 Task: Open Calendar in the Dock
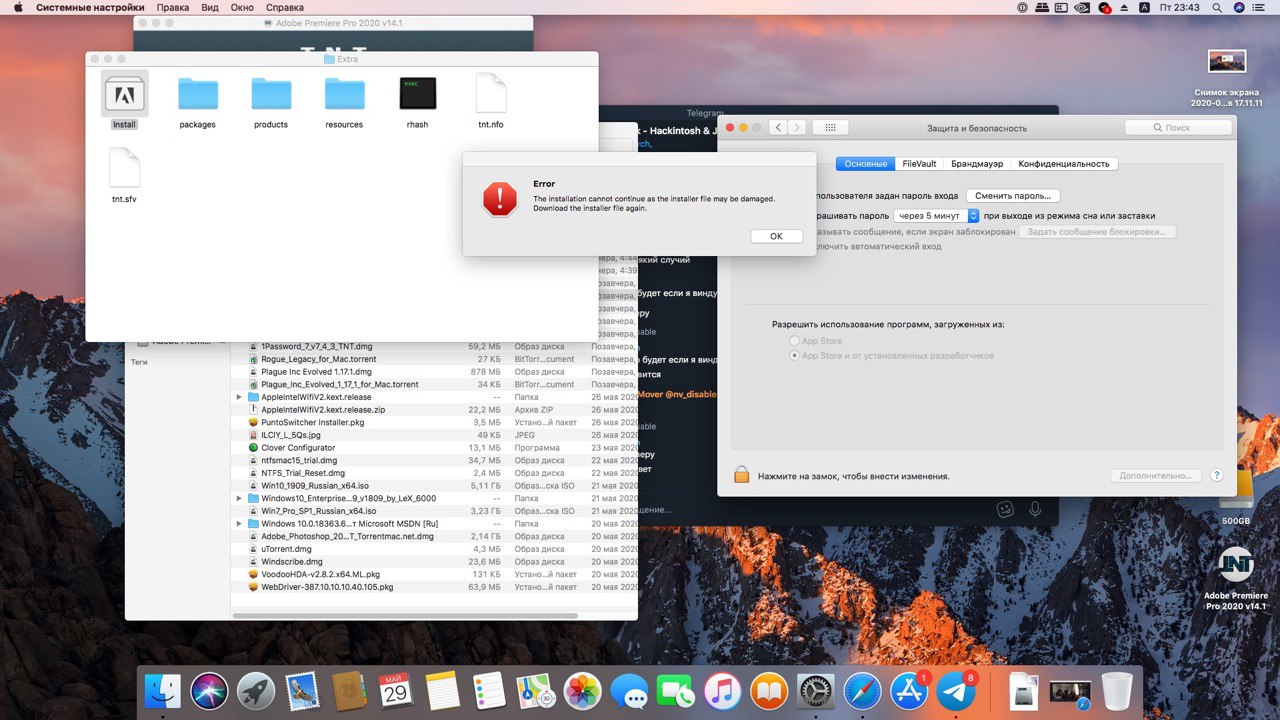tap(396, 691)
